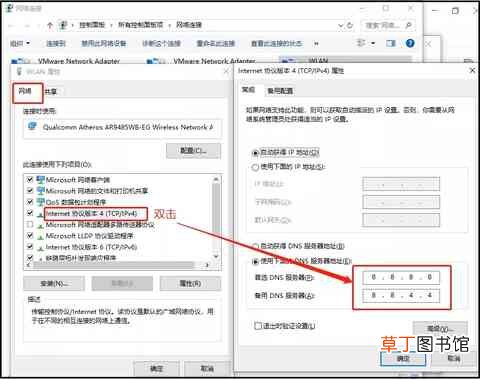Click the search magnifier icon
The image size is (480, 379).
pyautogui.click(x=408, y=25)
